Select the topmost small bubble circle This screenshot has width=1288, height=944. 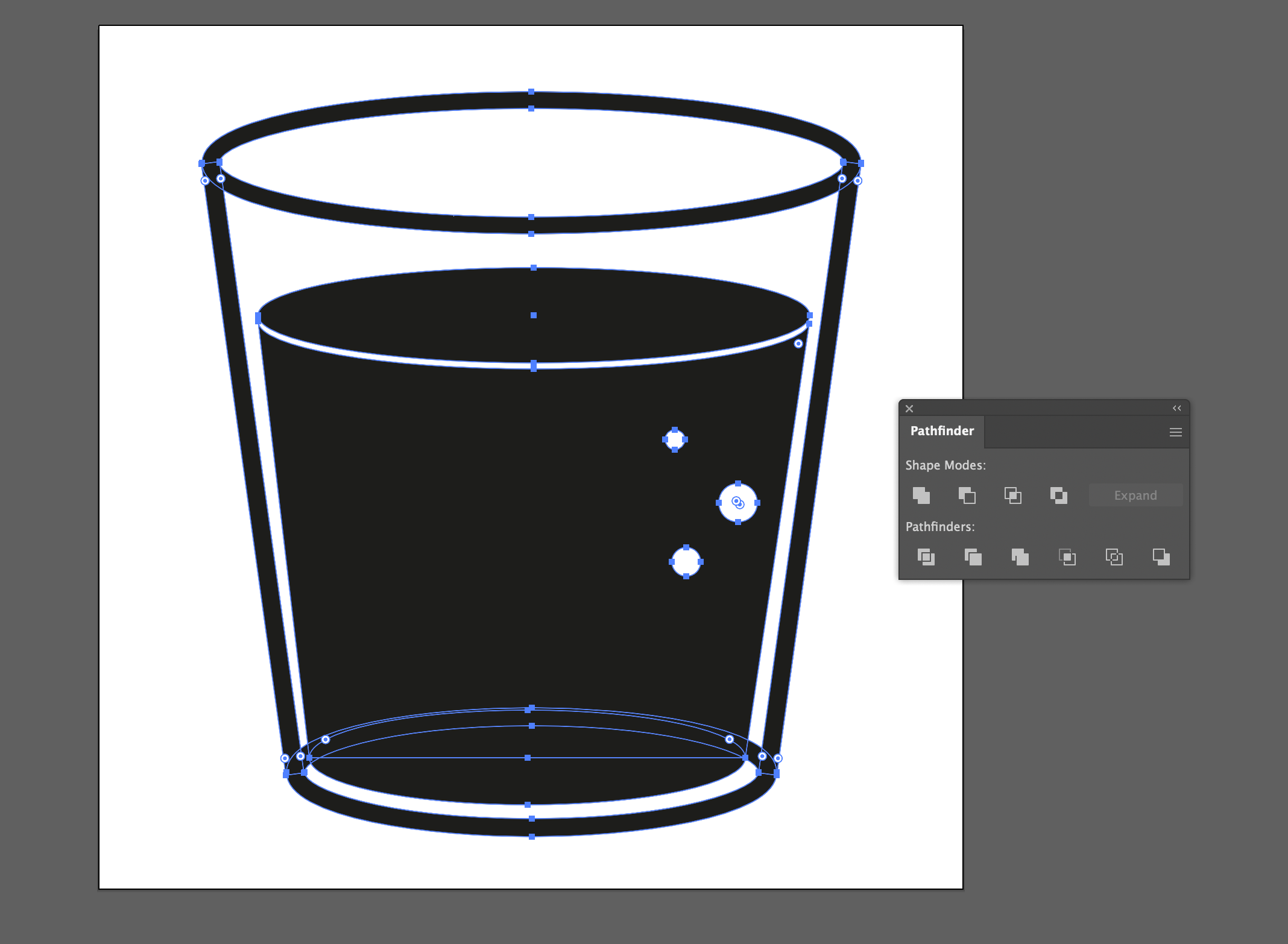[x=675, y=439]
